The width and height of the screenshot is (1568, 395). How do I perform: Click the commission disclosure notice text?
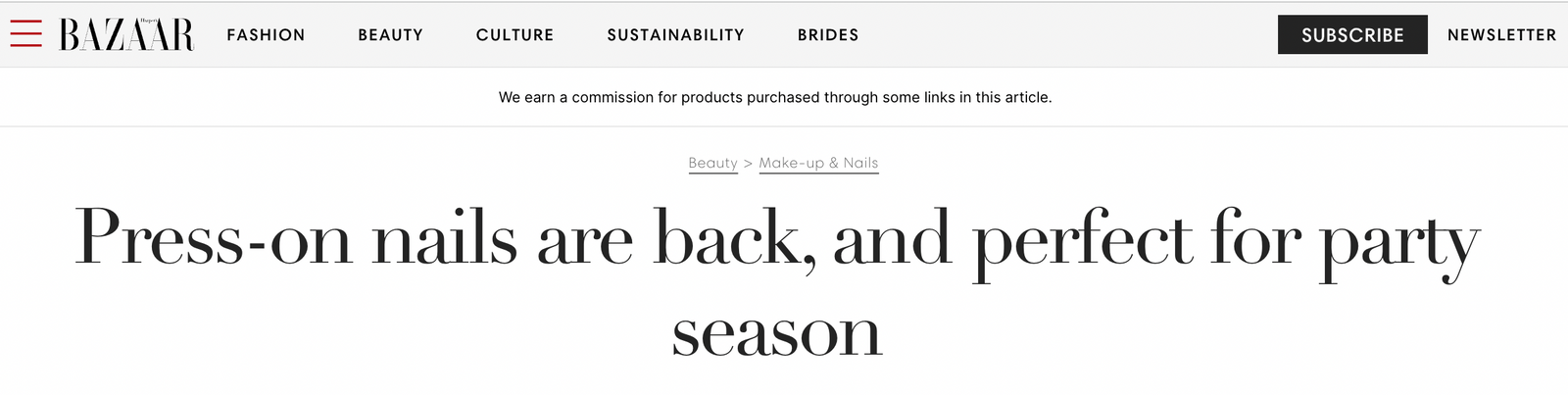point(775,97)
